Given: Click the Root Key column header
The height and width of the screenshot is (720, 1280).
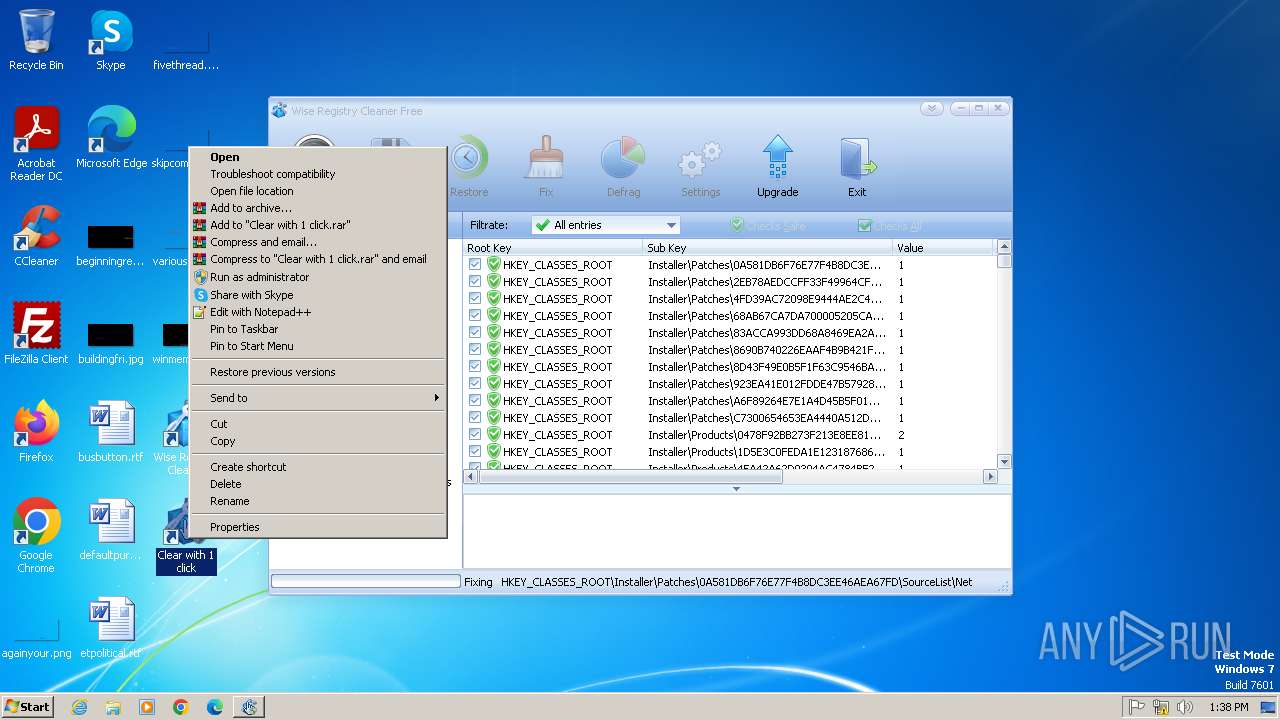Looking at the screenshot, I should click(x=553, y=248).
